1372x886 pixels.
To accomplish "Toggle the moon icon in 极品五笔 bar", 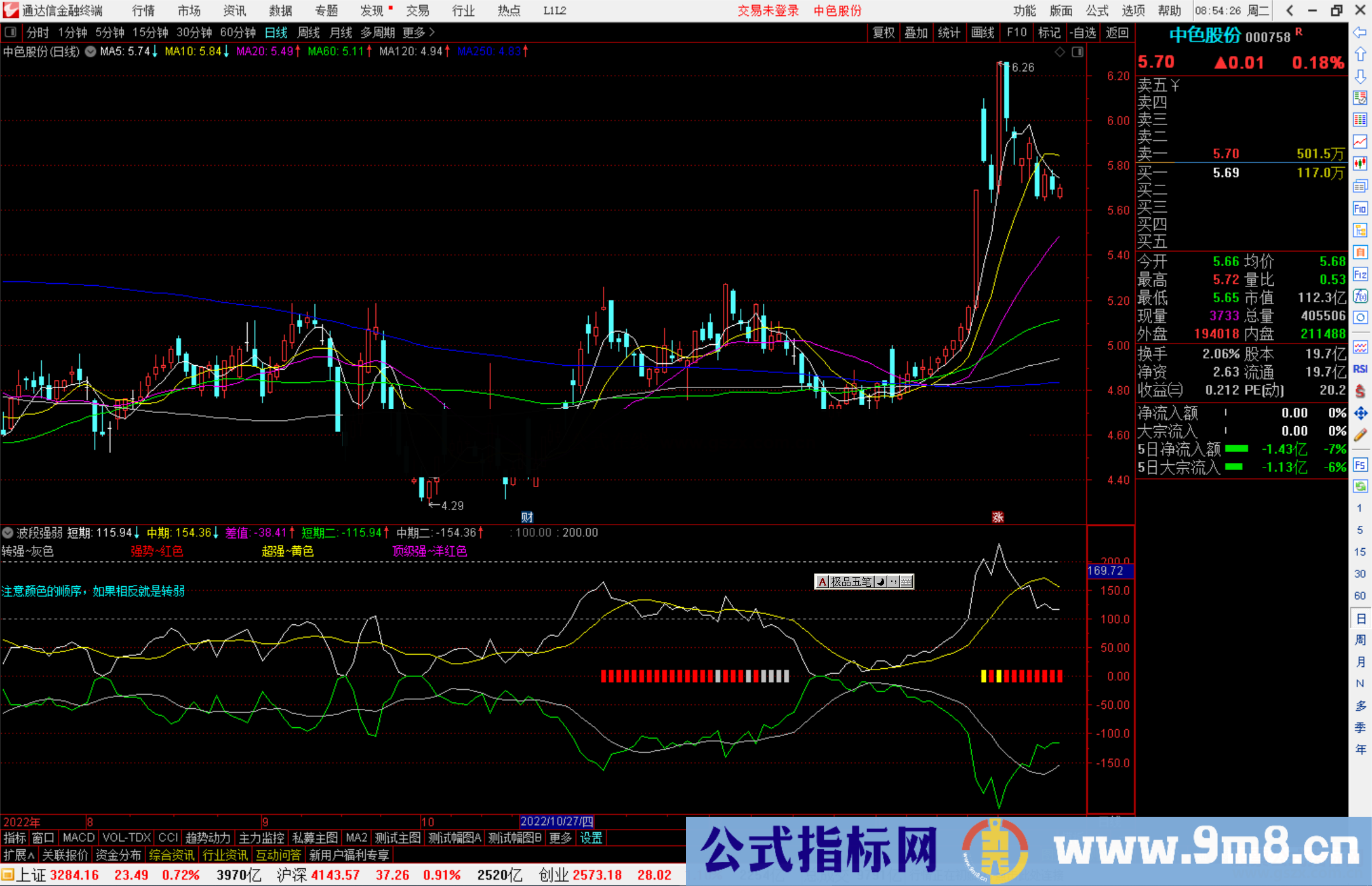I will click(x=880, y=582).
